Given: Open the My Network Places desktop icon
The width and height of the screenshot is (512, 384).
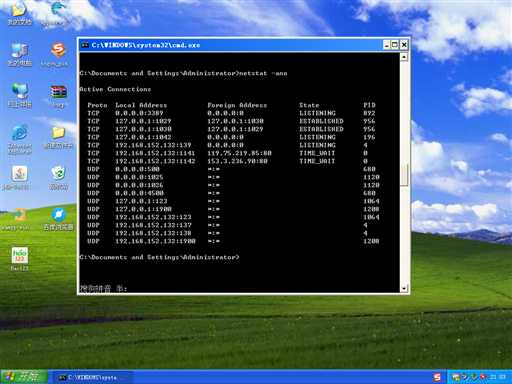Looking at the screenshot, I should pyautogui.click(x=20, y=95).
